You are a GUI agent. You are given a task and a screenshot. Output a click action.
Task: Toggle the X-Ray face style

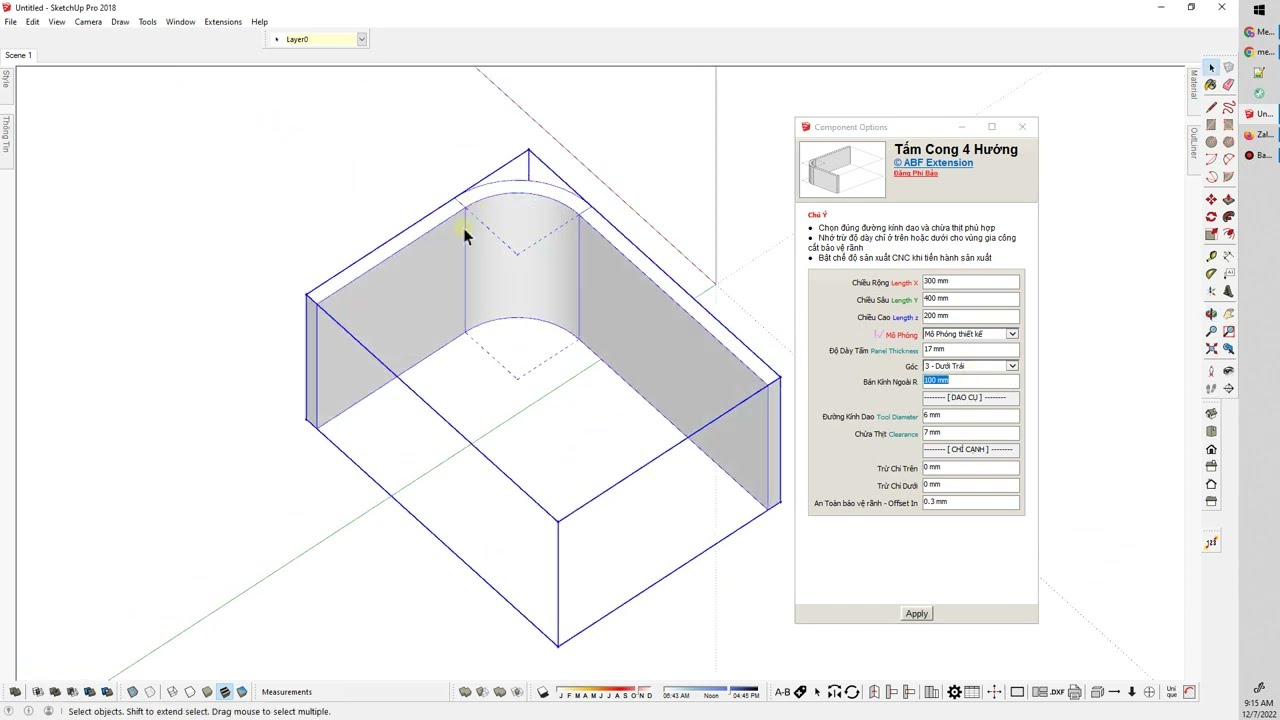tap(132, 692)
